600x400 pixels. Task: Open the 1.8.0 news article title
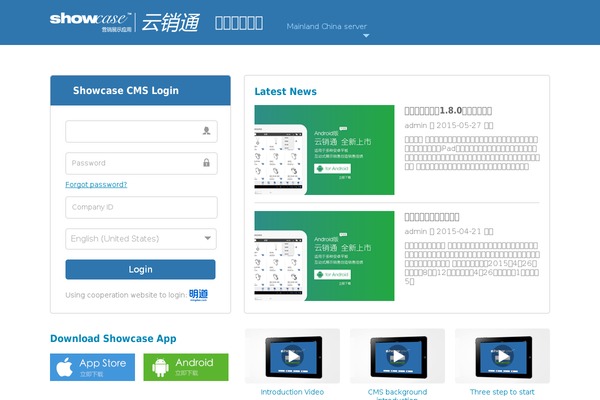coord(448,111)
